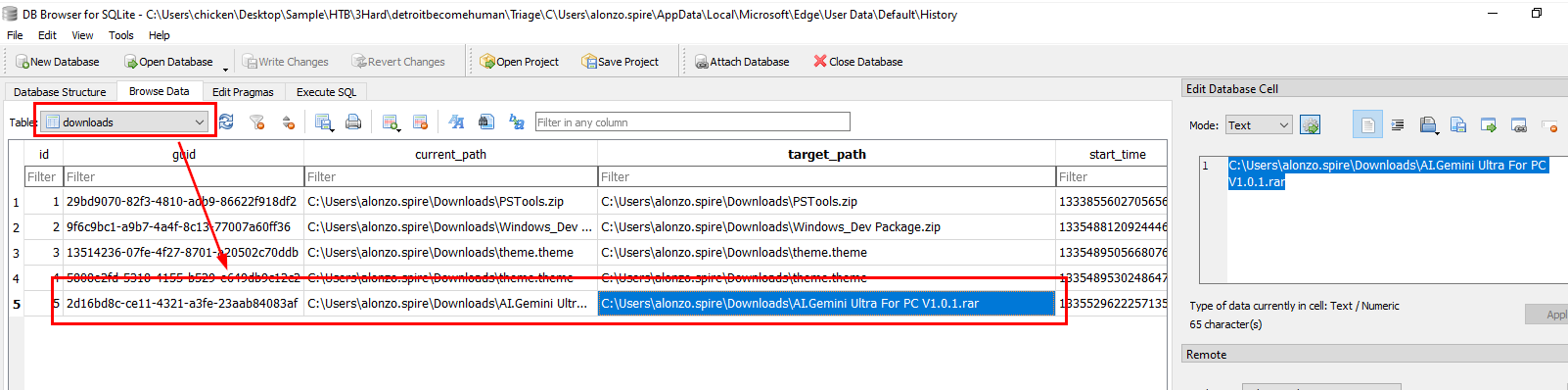This screenshot has width=1568, height=390.
Task: Select the target_path cell for PSTools.zip
Action: (827, 202)
